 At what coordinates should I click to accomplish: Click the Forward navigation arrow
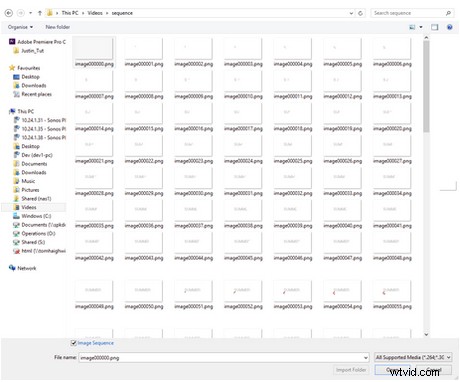20,13
